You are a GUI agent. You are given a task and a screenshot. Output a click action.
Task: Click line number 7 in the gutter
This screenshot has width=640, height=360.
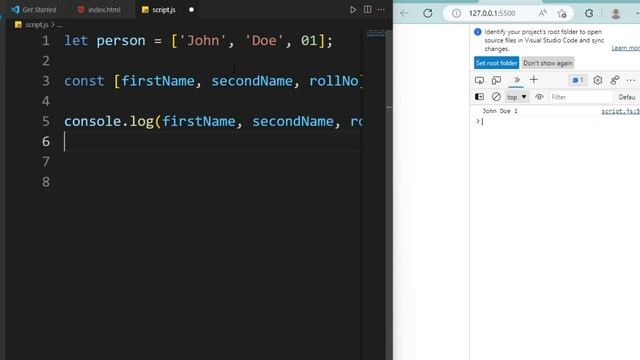click(46, 162)
